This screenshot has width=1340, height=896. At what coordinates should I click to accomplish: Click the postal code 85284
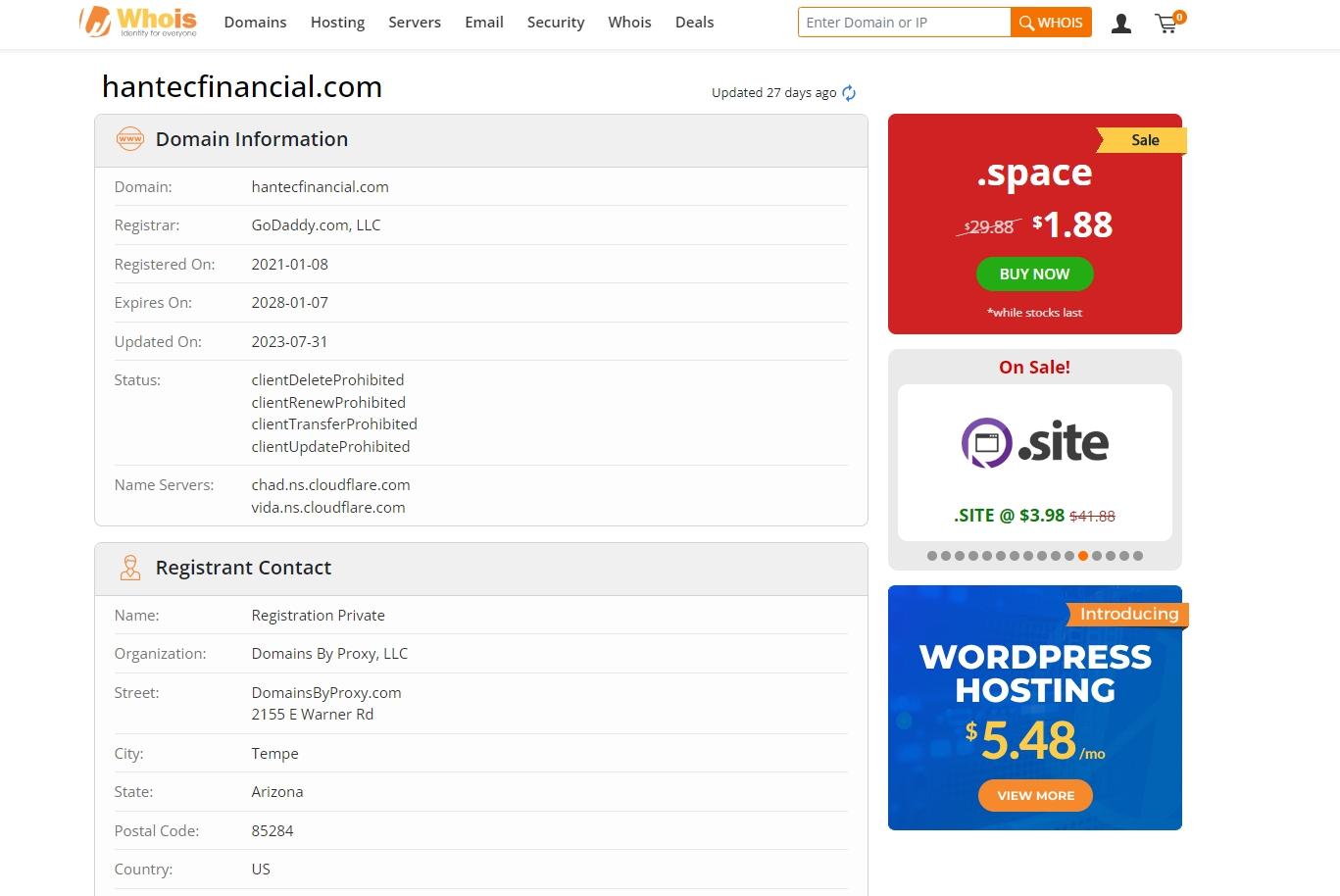coord(273,831)
